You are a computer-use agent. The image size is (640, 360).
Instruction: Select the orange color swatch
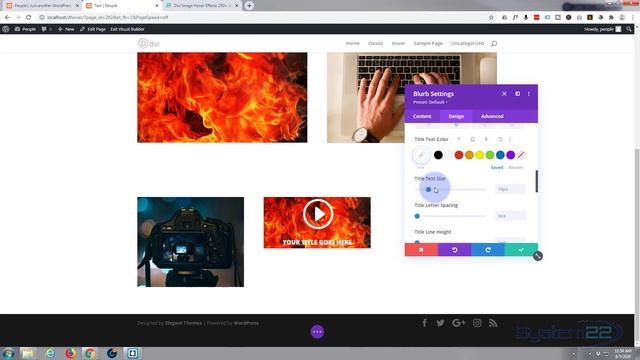click(x=469, y=155)
